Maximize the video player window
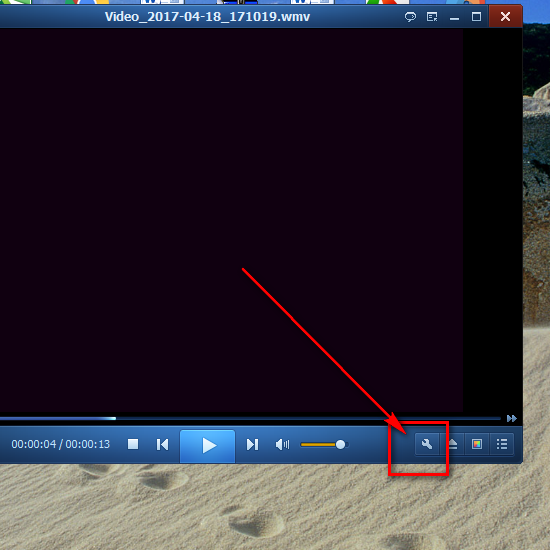The height and width of the screenshot is (550, 550). pyautogui.click(x=476, y=16)
